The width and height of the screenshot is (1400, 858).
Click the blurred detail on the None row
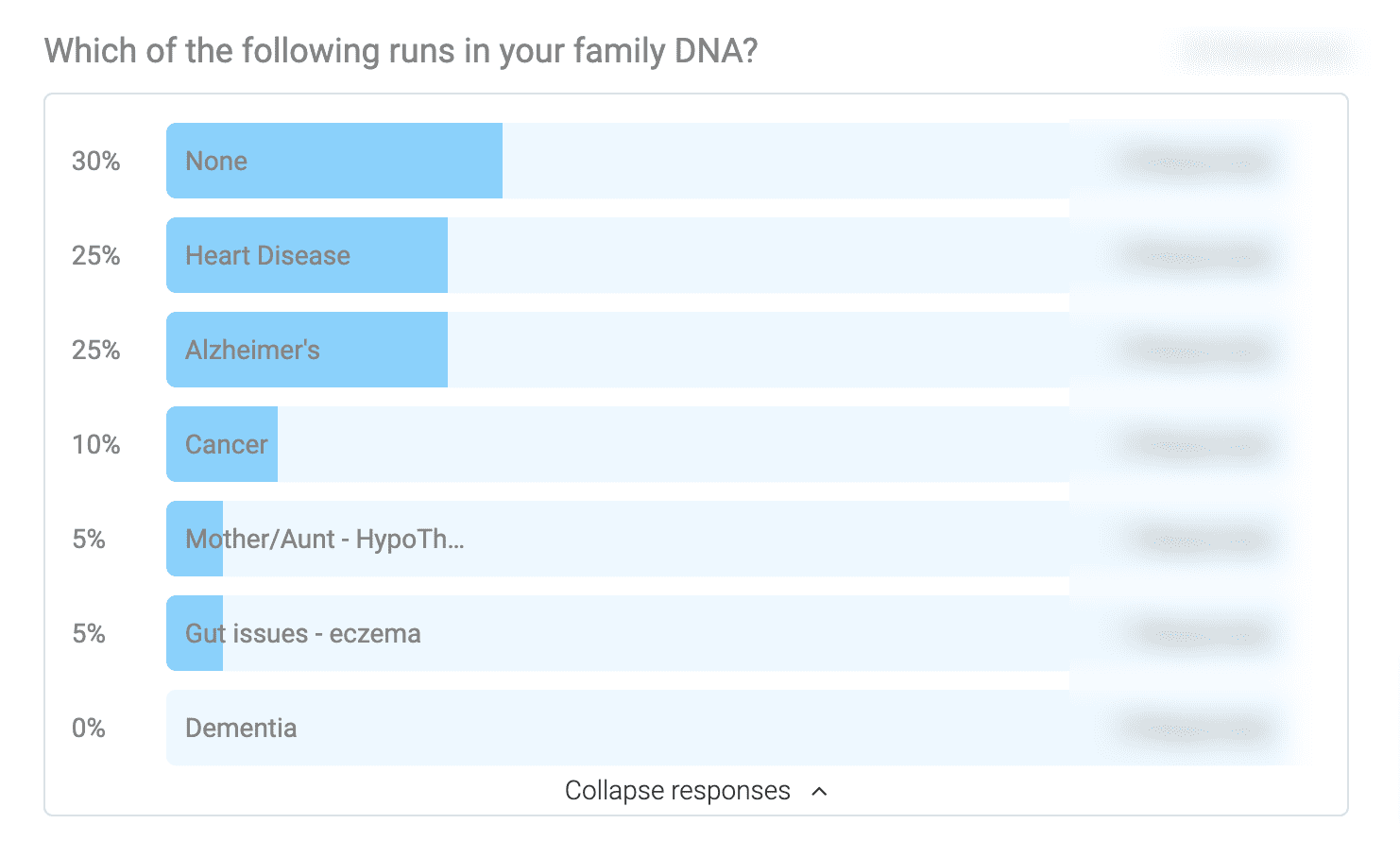1195,162
